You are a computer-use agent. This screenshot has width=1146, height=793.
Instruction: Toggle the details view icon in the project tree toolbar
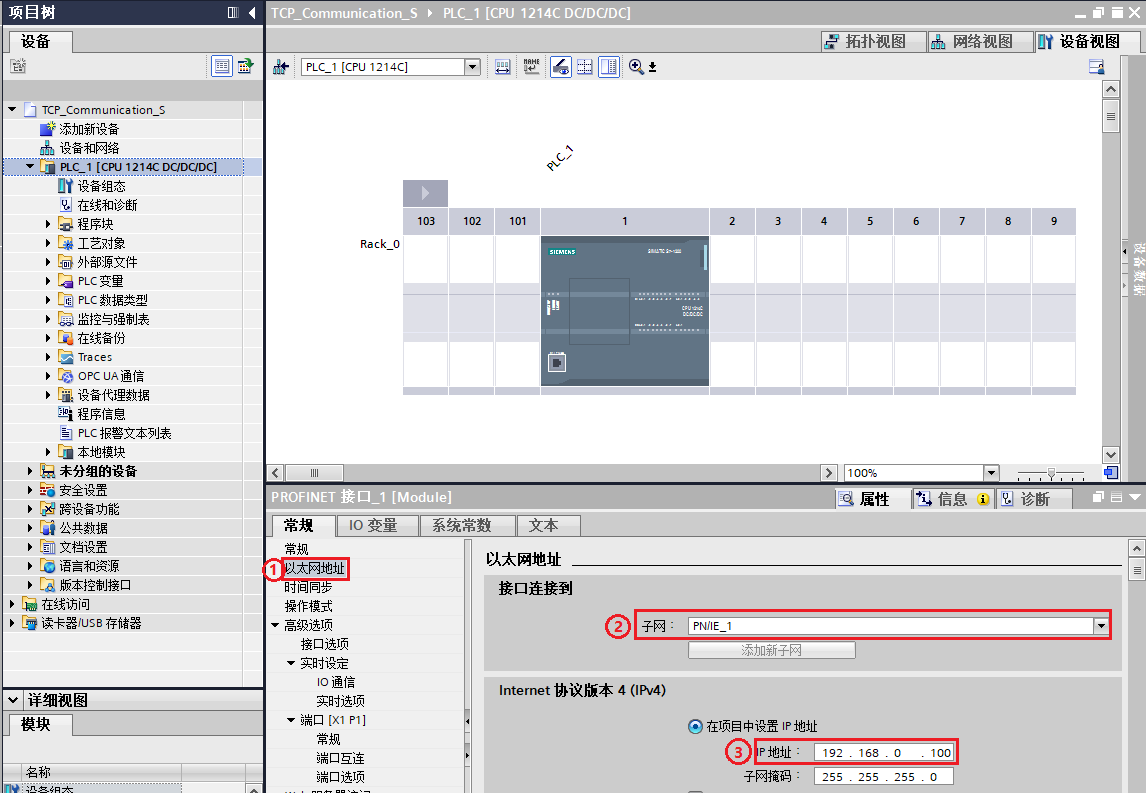222,66
